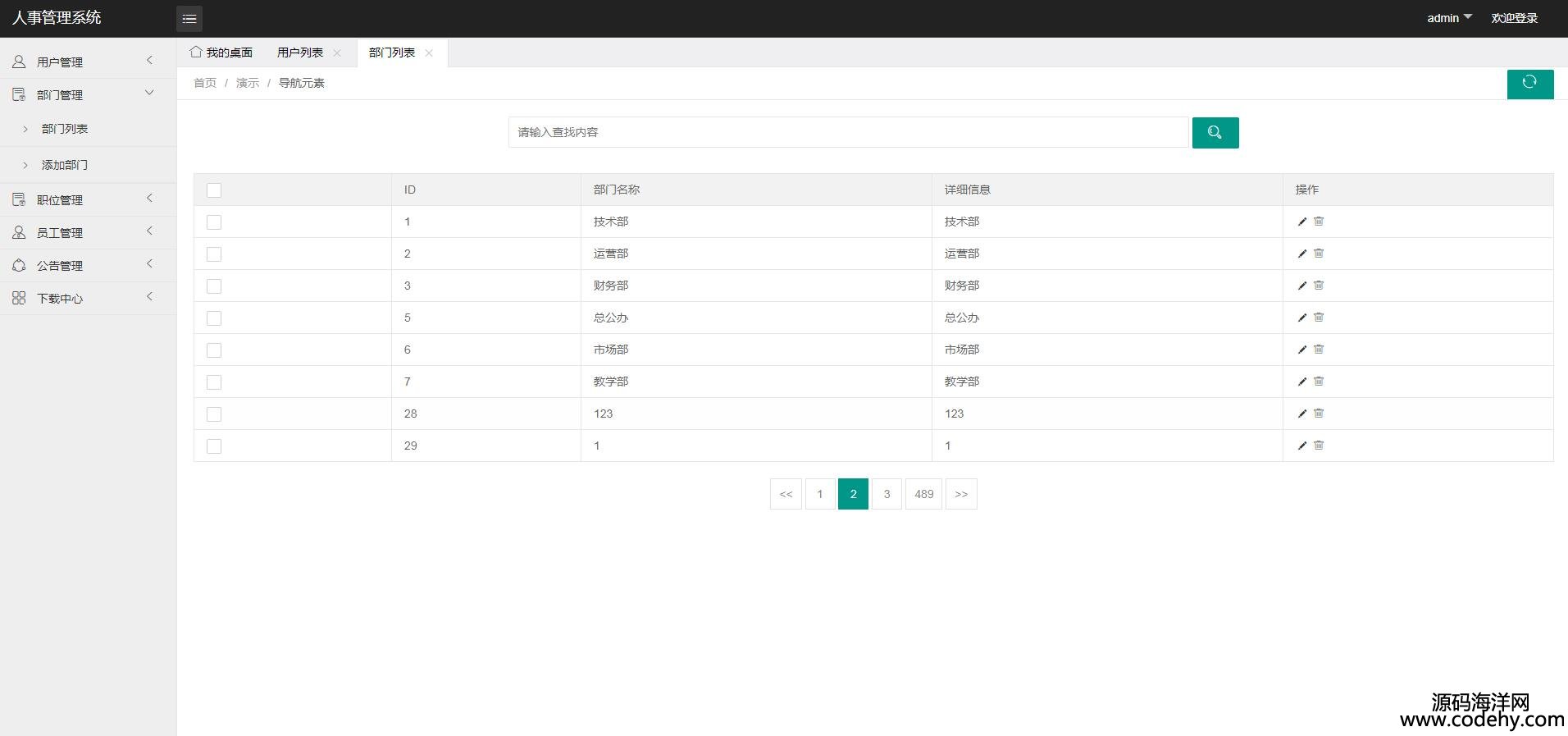Delete the 运营部 row with trash icon
This screenshot has height=736, width=1568.
1319,253
